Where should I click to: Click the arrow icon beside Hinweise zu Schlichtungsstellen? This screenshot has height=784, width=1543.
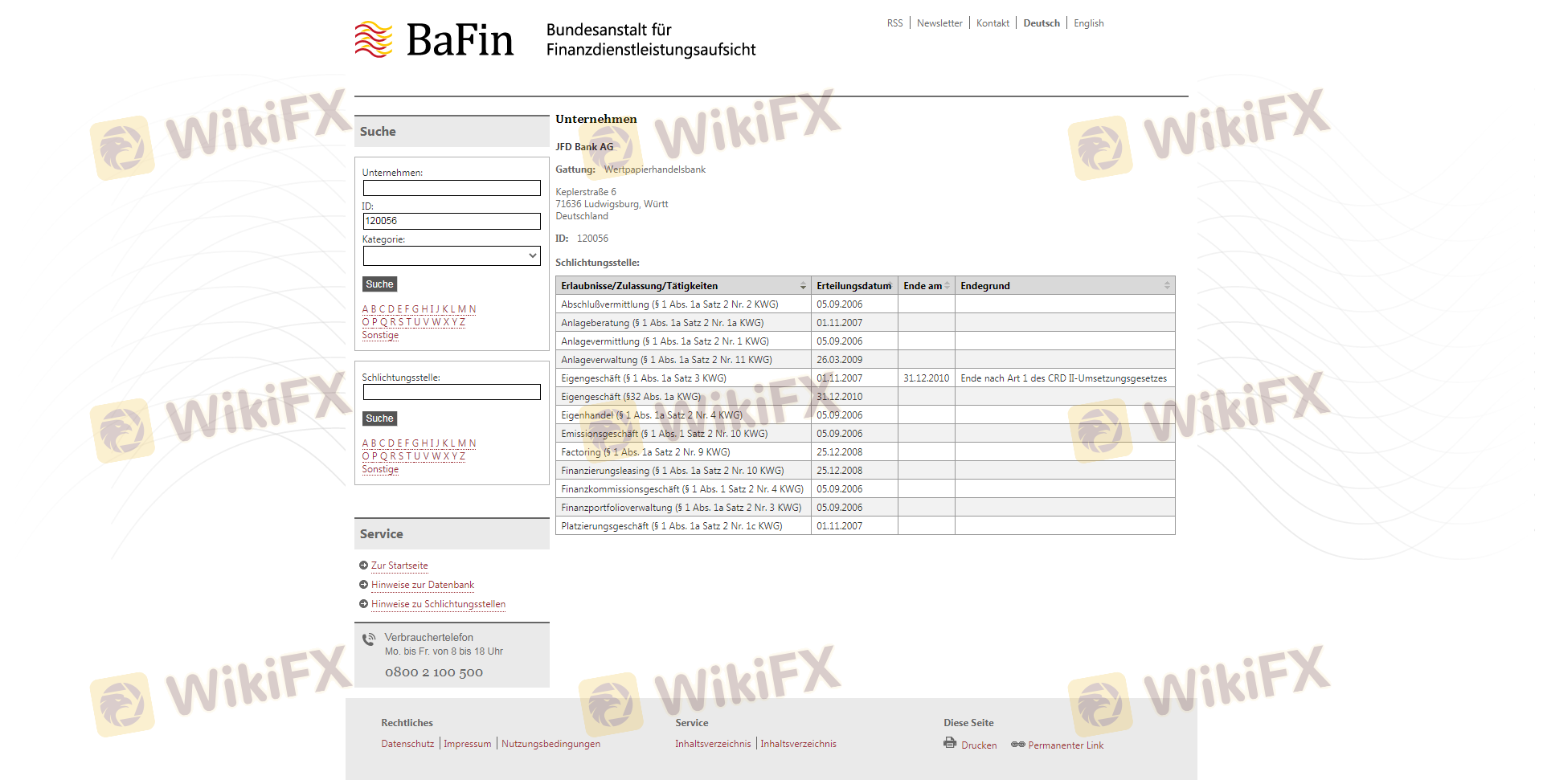click(363, 604)
